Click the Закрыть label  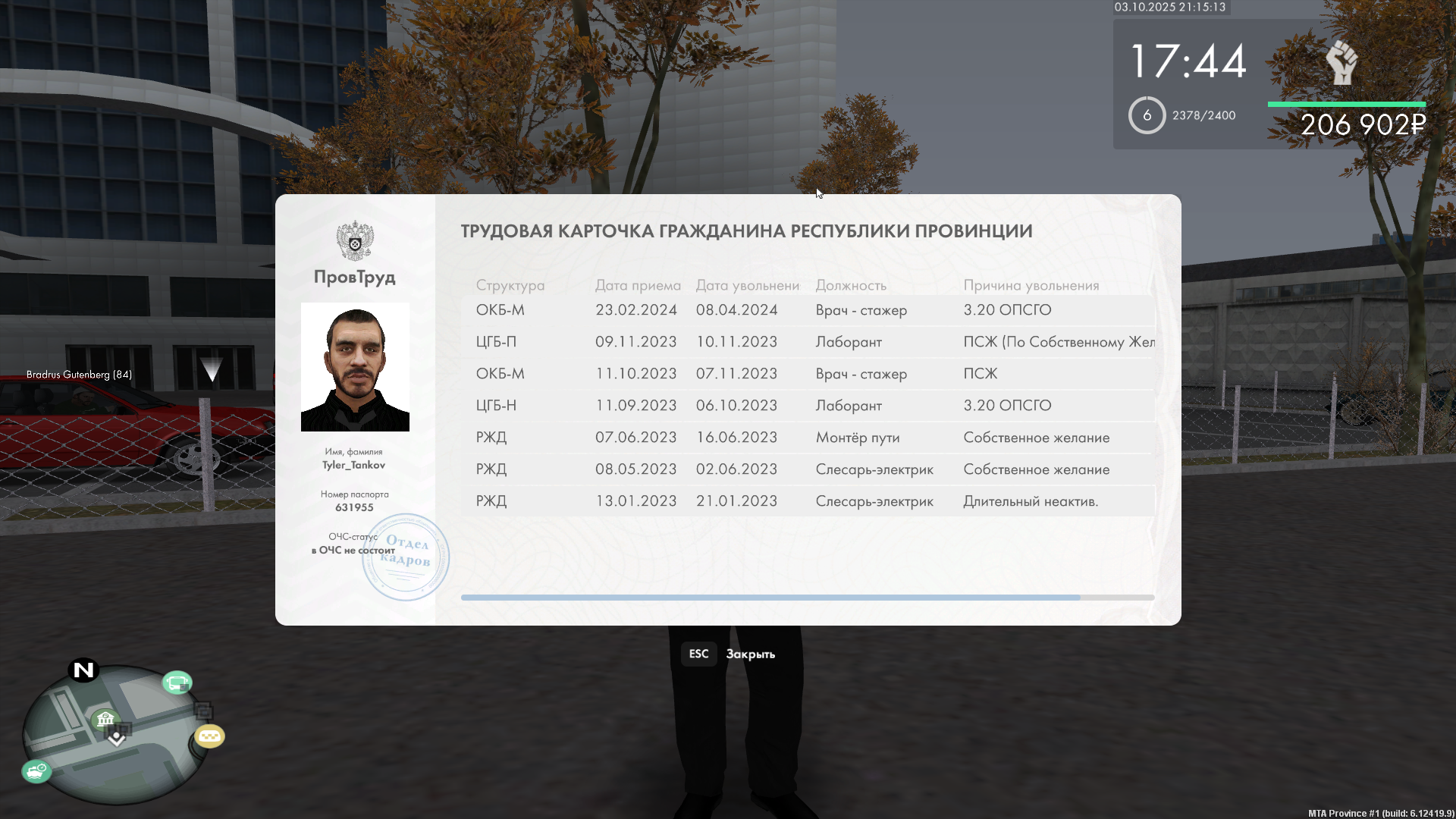coord(750,654)
